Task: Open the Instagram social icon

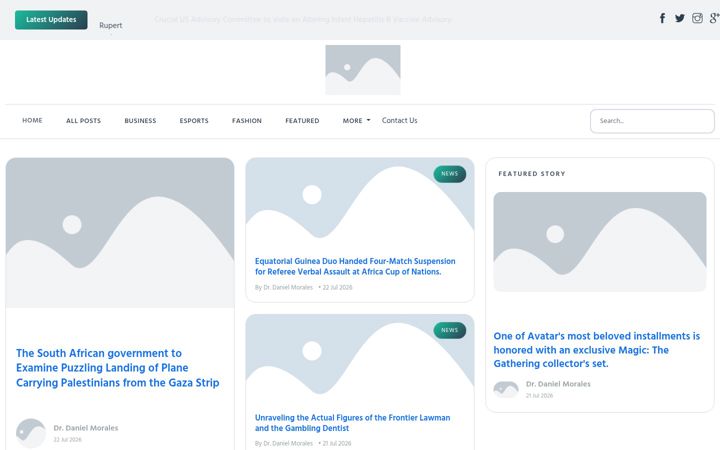Action: pyautogui.click(x=697, y=18)
